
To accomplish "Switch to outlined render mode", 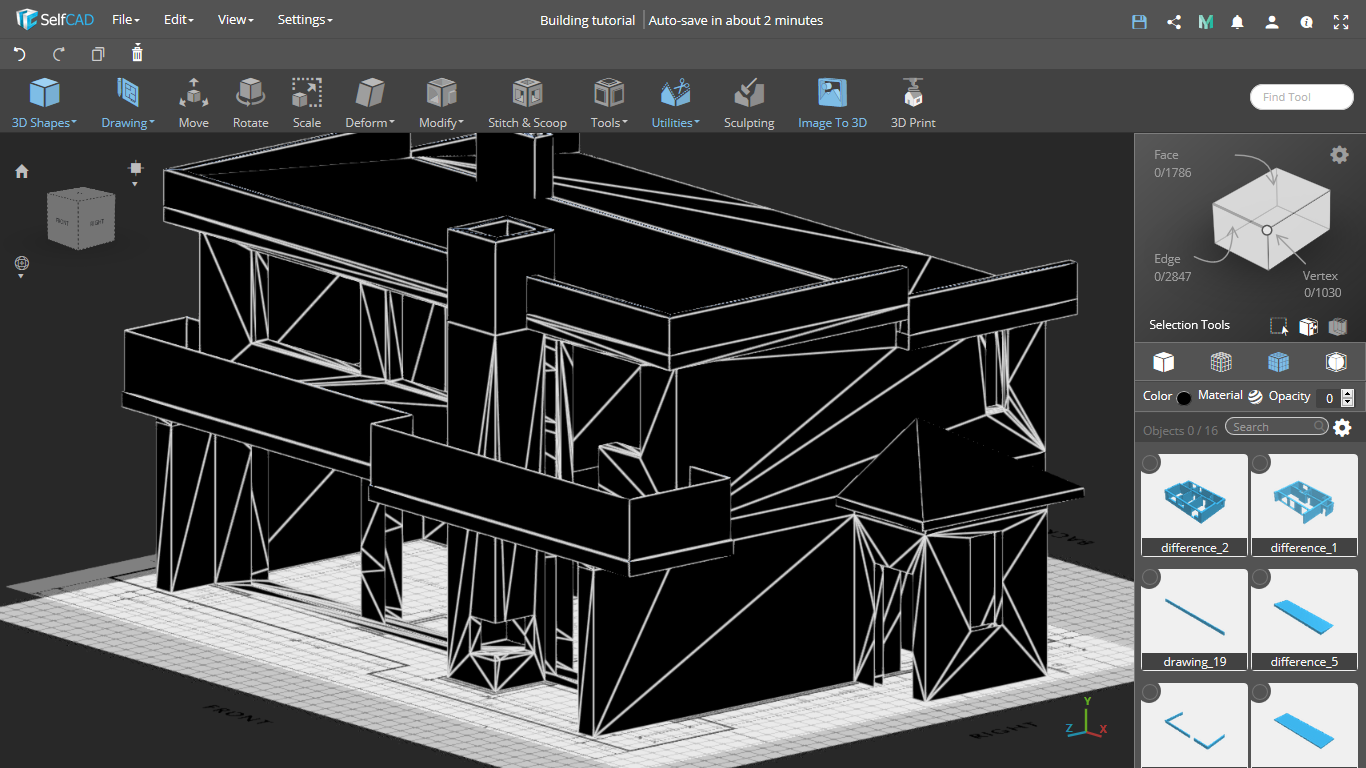I will click(x=1336, y=361).
